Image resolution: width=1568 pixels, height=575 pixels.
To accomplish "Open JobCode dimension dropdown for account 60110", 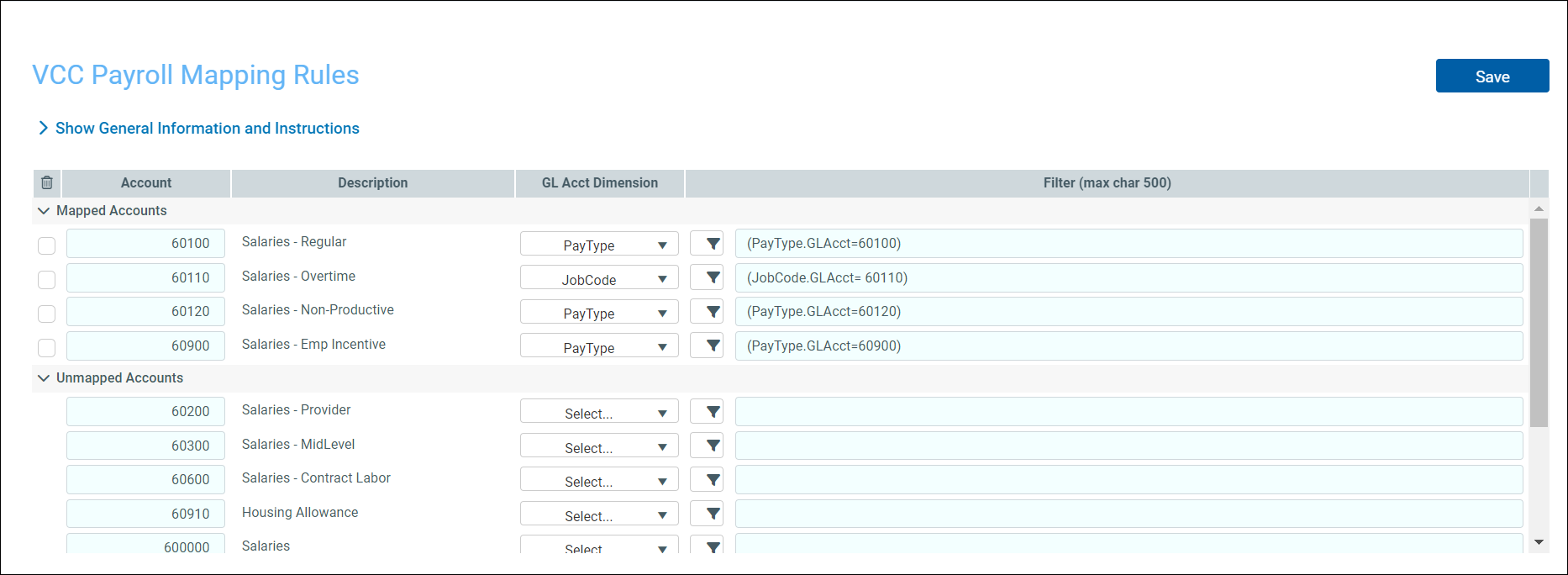I will (x=599, y=279).
